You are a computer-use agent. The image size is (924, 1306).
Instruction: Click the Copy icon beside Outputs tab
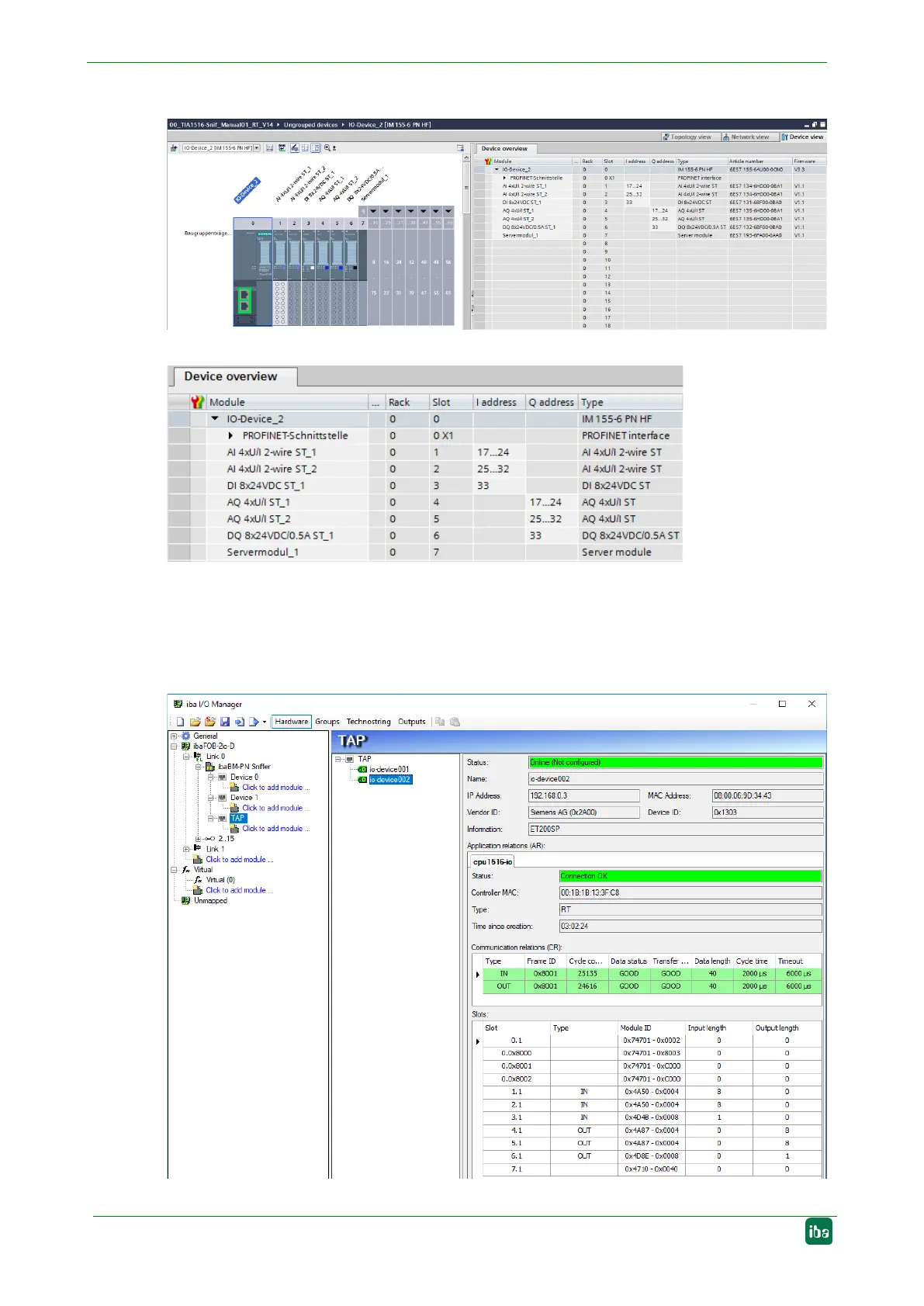coord(440,722)
